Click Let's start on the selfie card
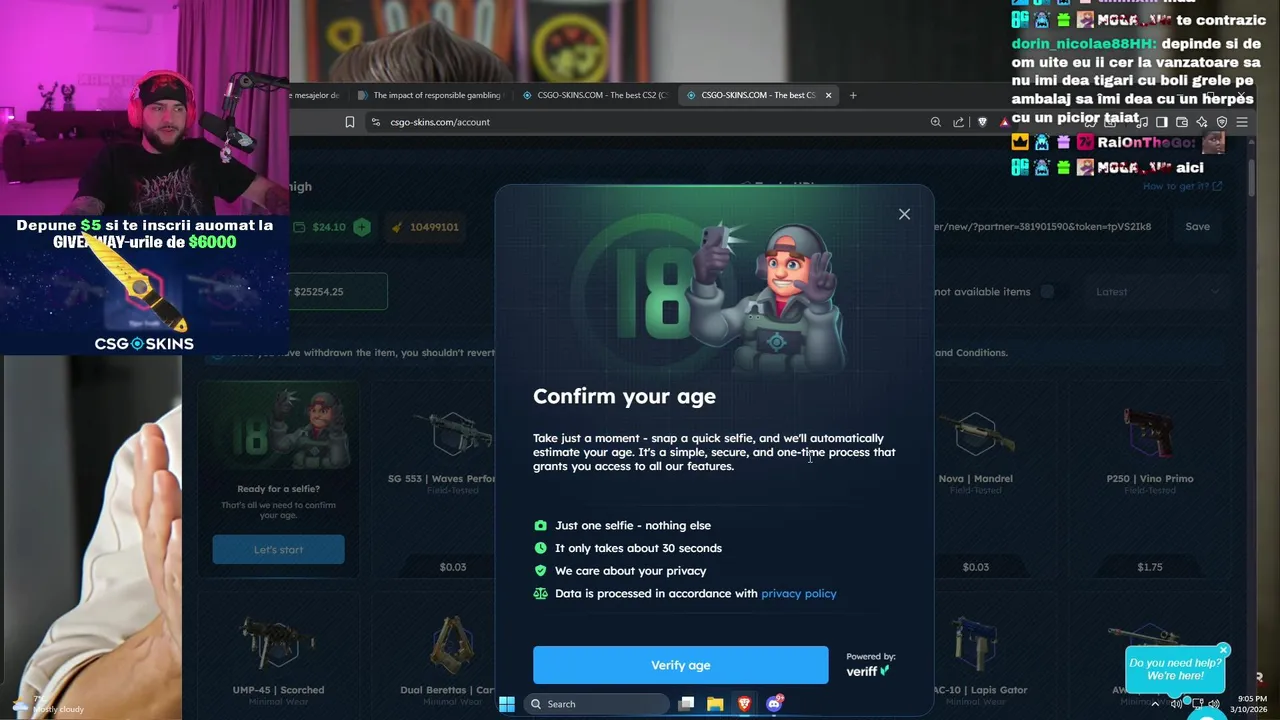 click(x=278, y=549)
